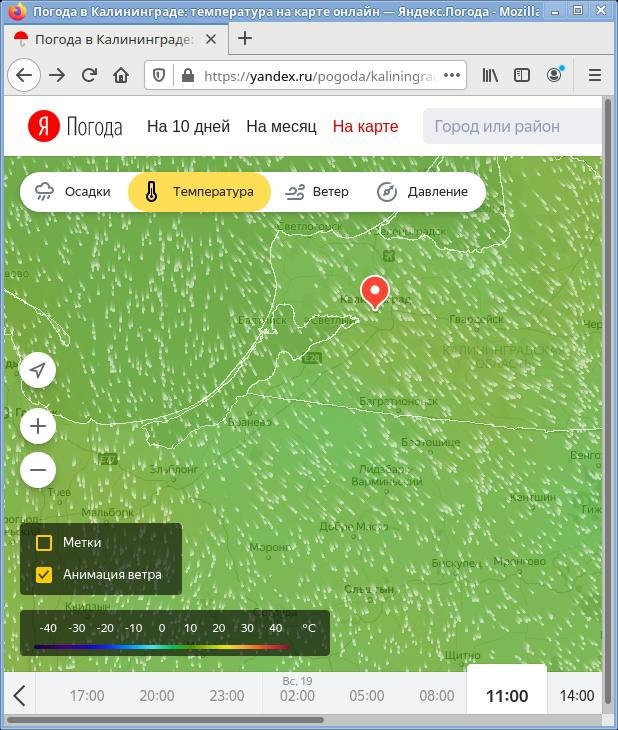Click the Багратионовск map label
This screenshot has width=618, height=730.
(398, 401)
